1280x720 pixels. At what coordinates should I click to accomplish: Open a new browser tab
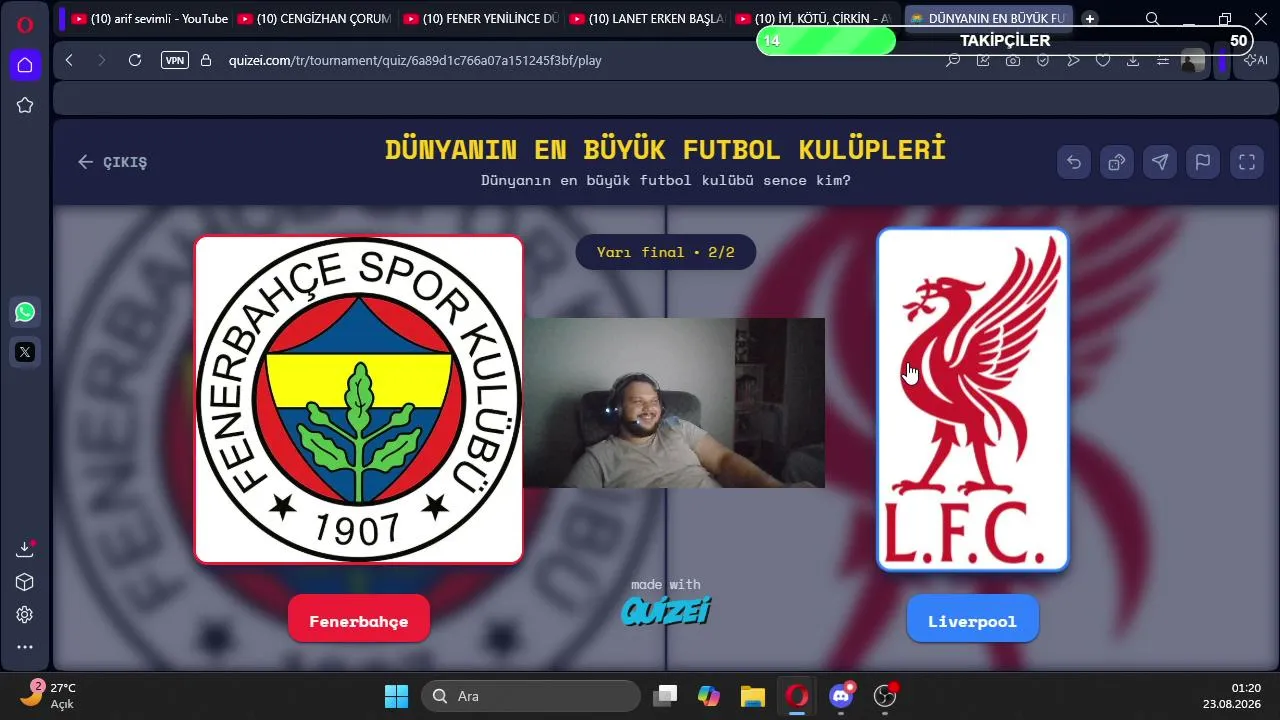pos(1090,19)
